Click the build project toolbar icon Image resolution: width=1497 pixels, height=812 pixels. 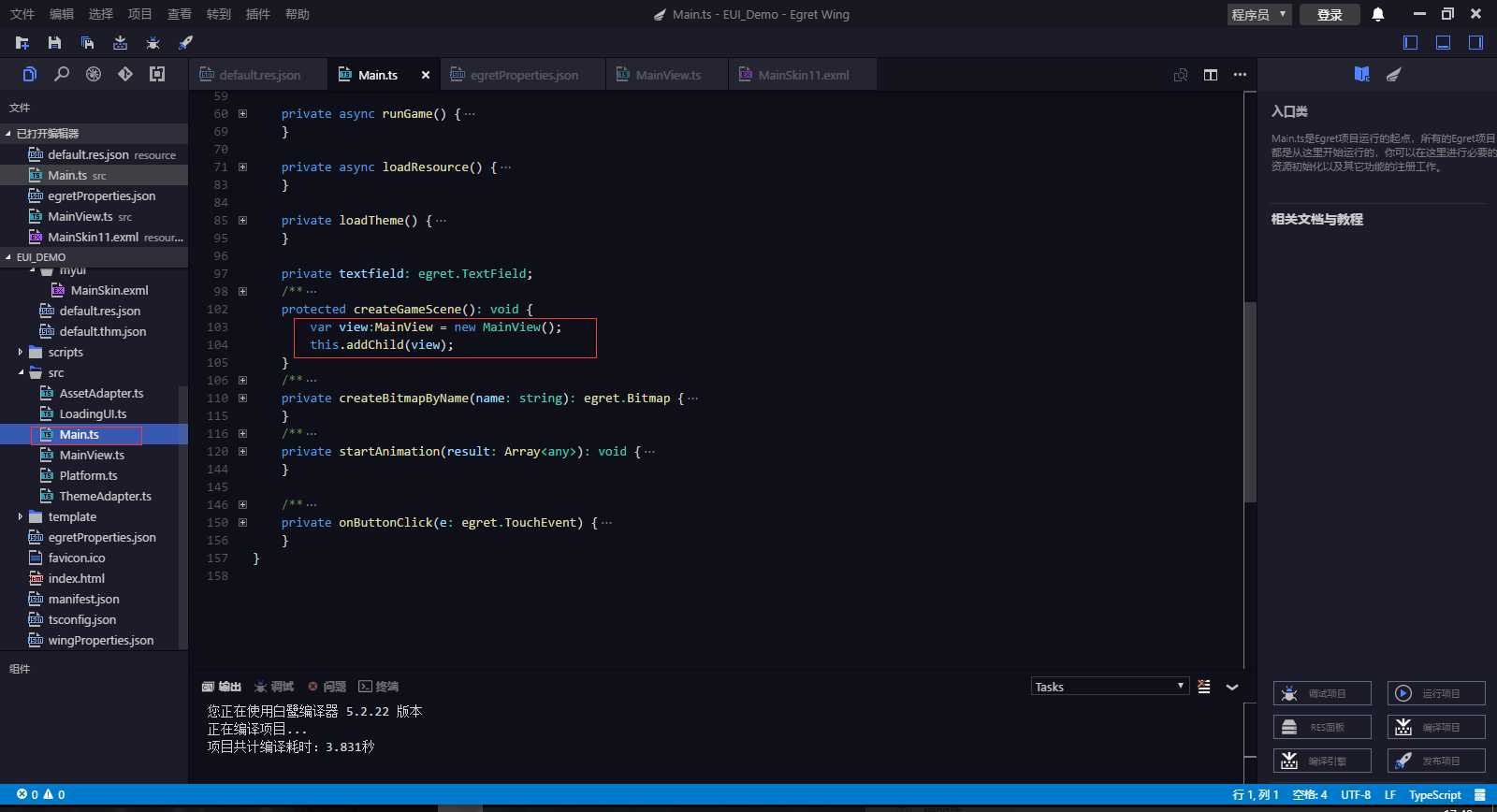tap(120, 42)
